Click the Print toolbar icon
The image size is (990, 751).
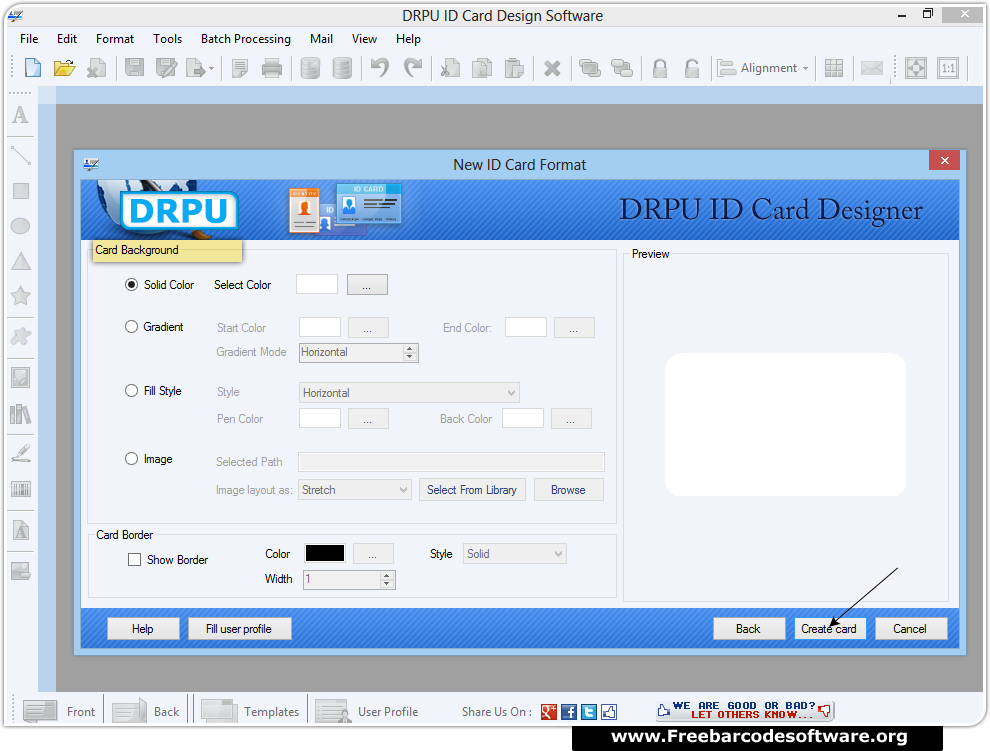tap(271, 68)
